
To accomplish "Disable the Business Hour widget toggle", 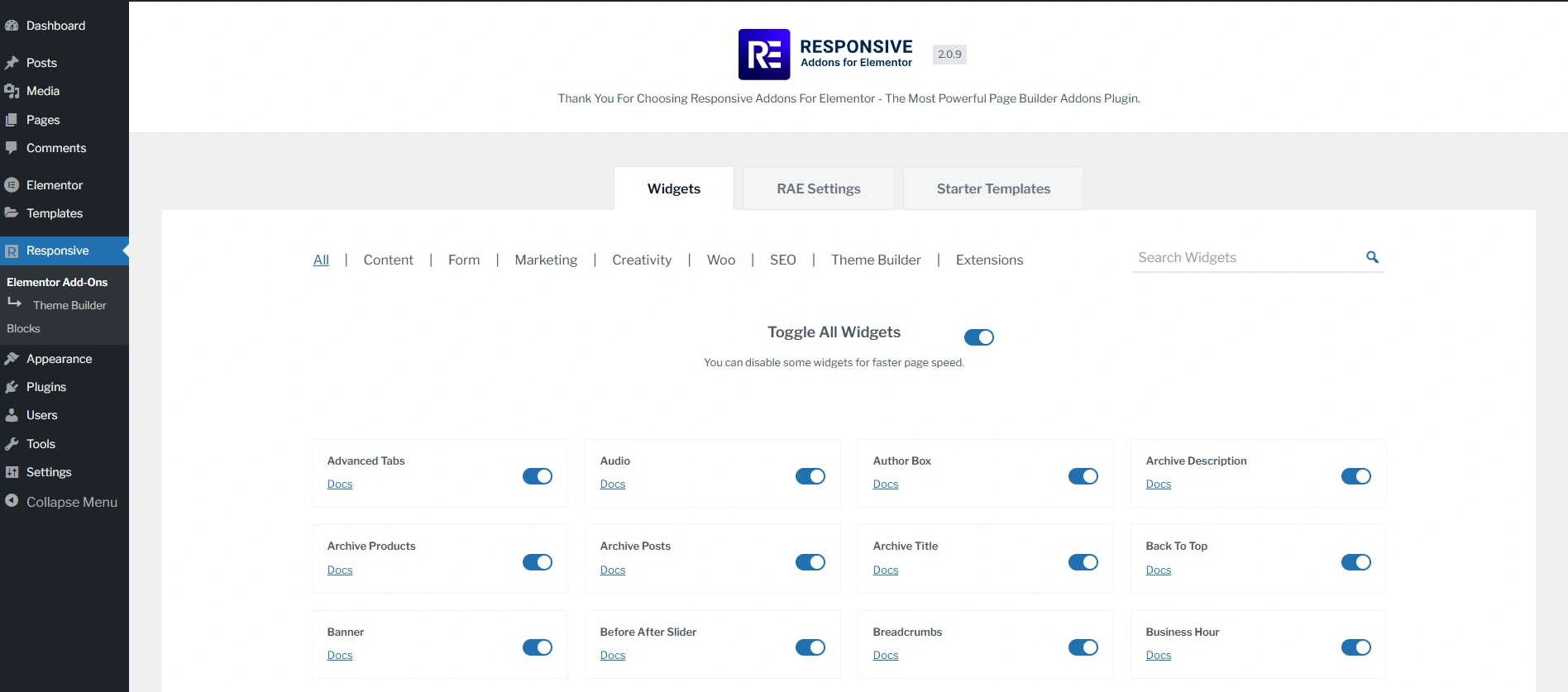I will click(1356, 647).
